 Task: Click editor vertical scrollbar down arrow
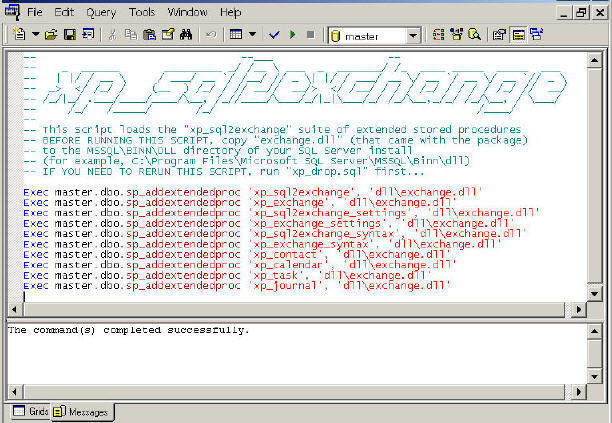coord(594,293)
